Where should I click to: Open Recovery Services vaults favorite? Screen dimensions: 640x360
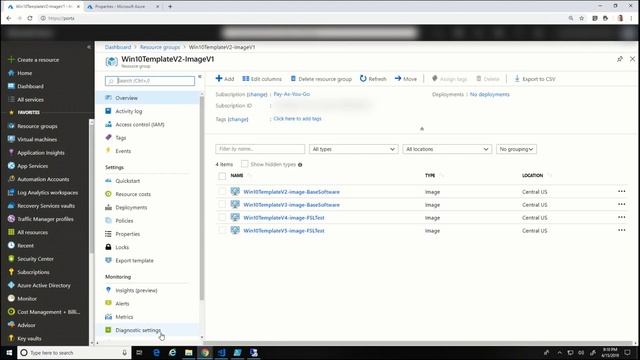pyautogui.click(x=46, y=206)
